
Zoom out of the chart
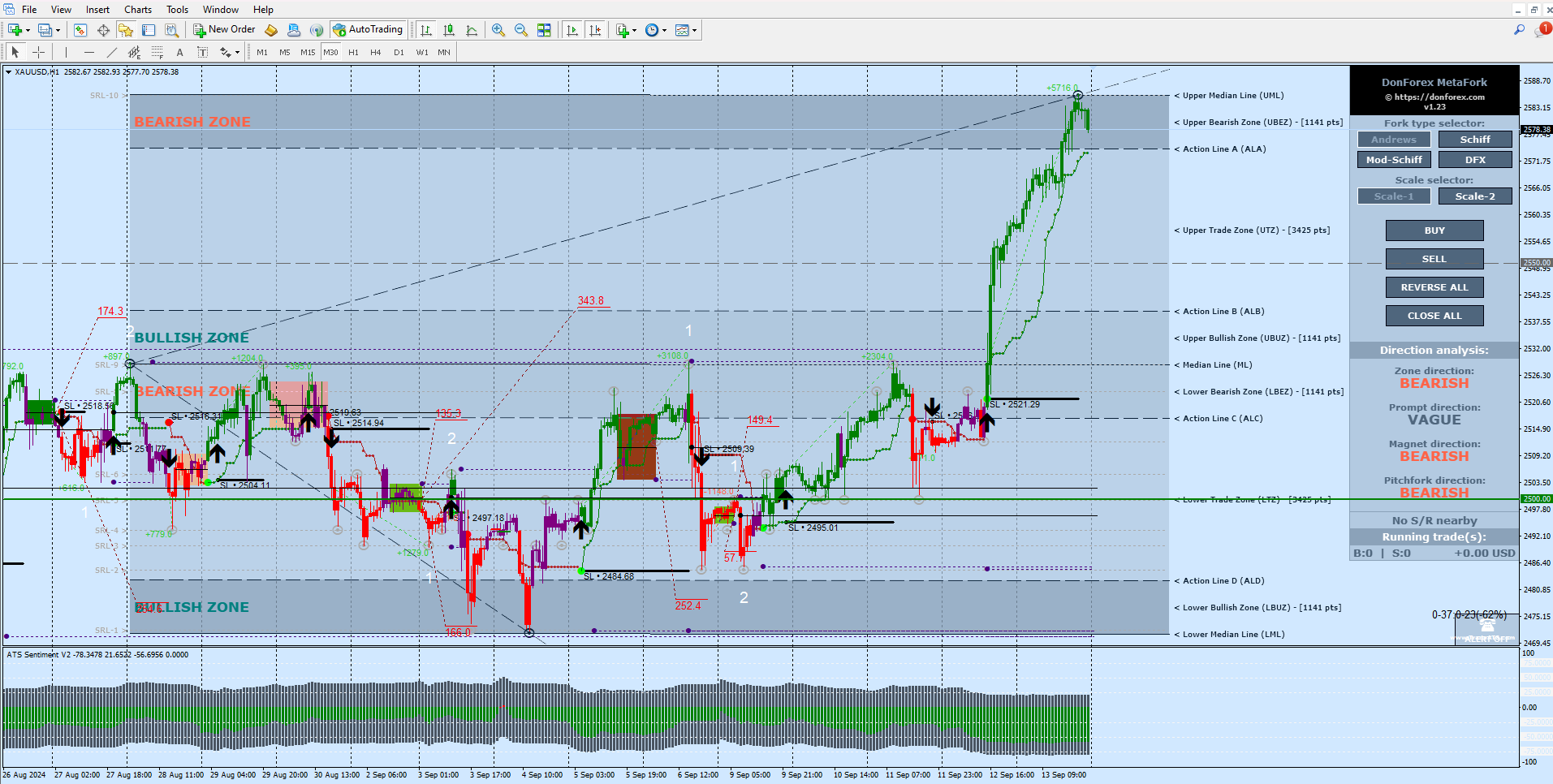click(x=521, y=30)
